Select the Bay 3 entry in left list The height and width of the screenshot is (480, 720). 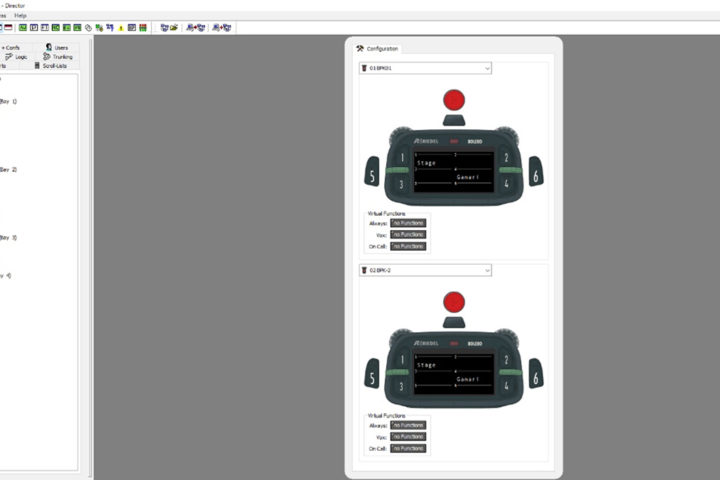coord(8,237)
